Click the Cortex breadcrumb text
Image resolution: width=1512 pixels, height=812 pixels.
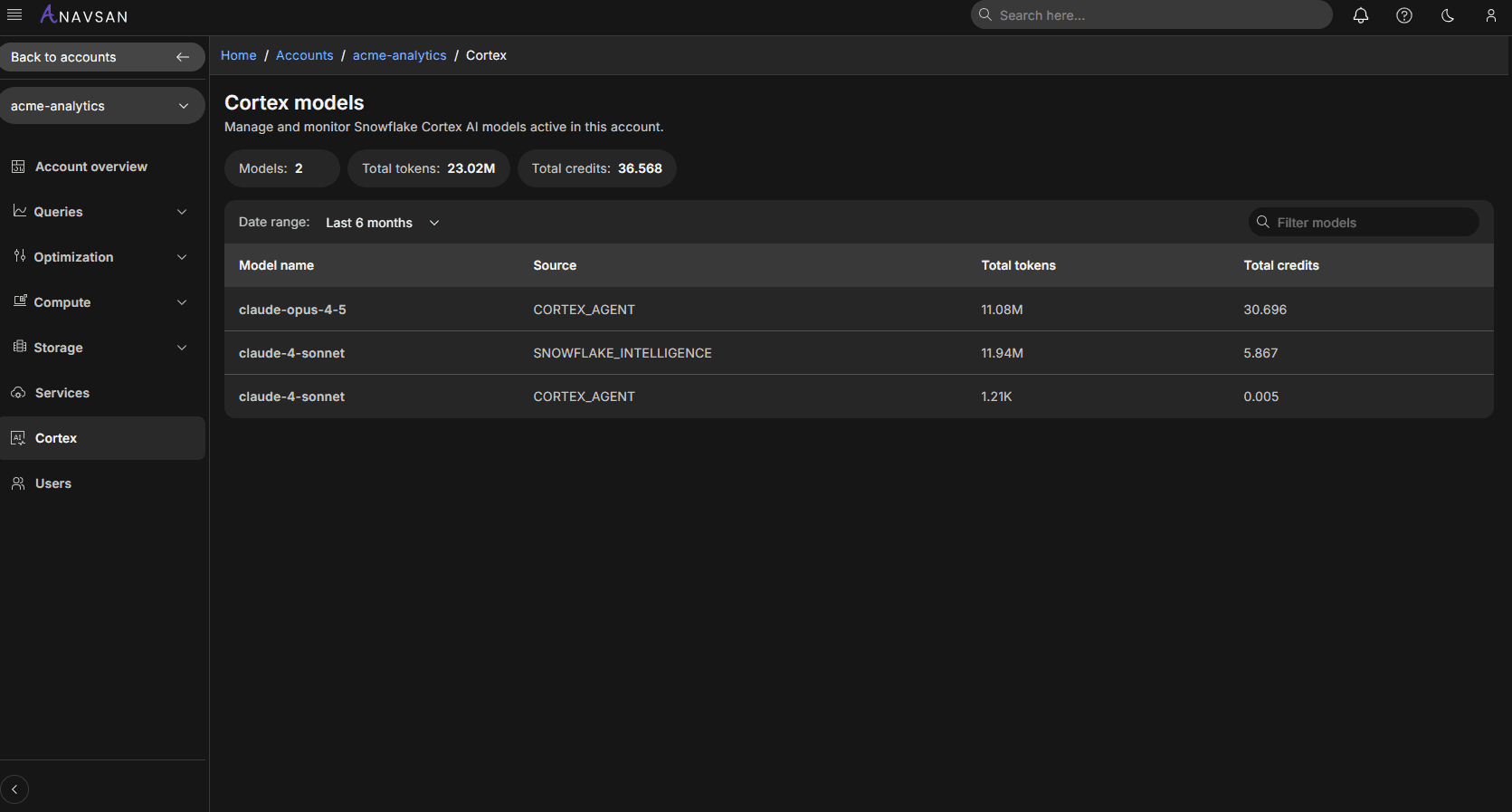pyautogui.click(x=486, y=55)
